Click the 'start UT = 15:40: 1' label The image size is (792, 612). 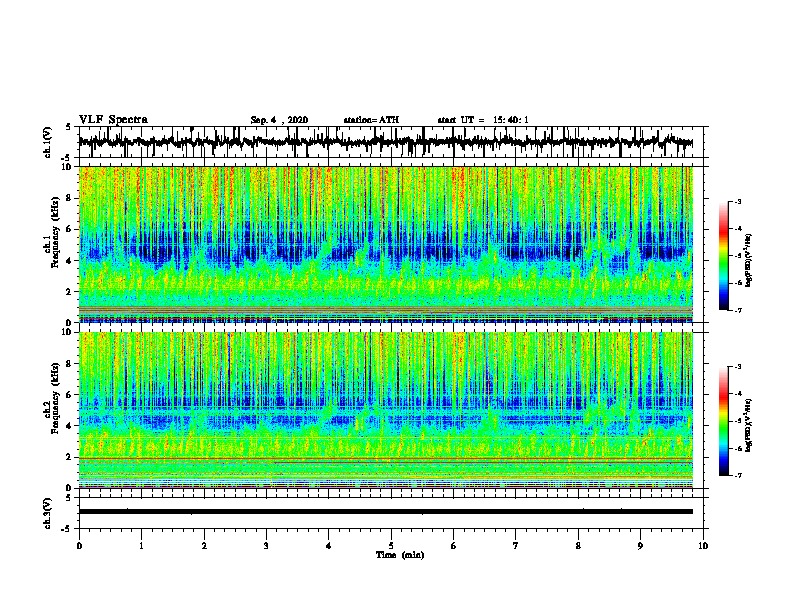click(x=483, y=120)
